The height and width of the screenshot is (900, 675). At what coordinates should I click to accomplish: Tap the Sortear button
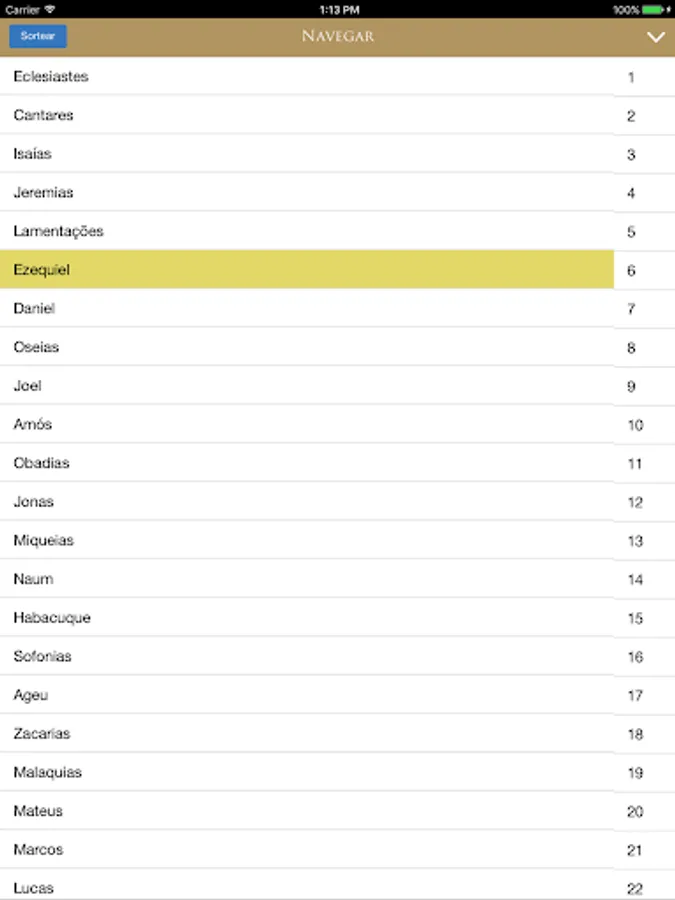(37, 36)
